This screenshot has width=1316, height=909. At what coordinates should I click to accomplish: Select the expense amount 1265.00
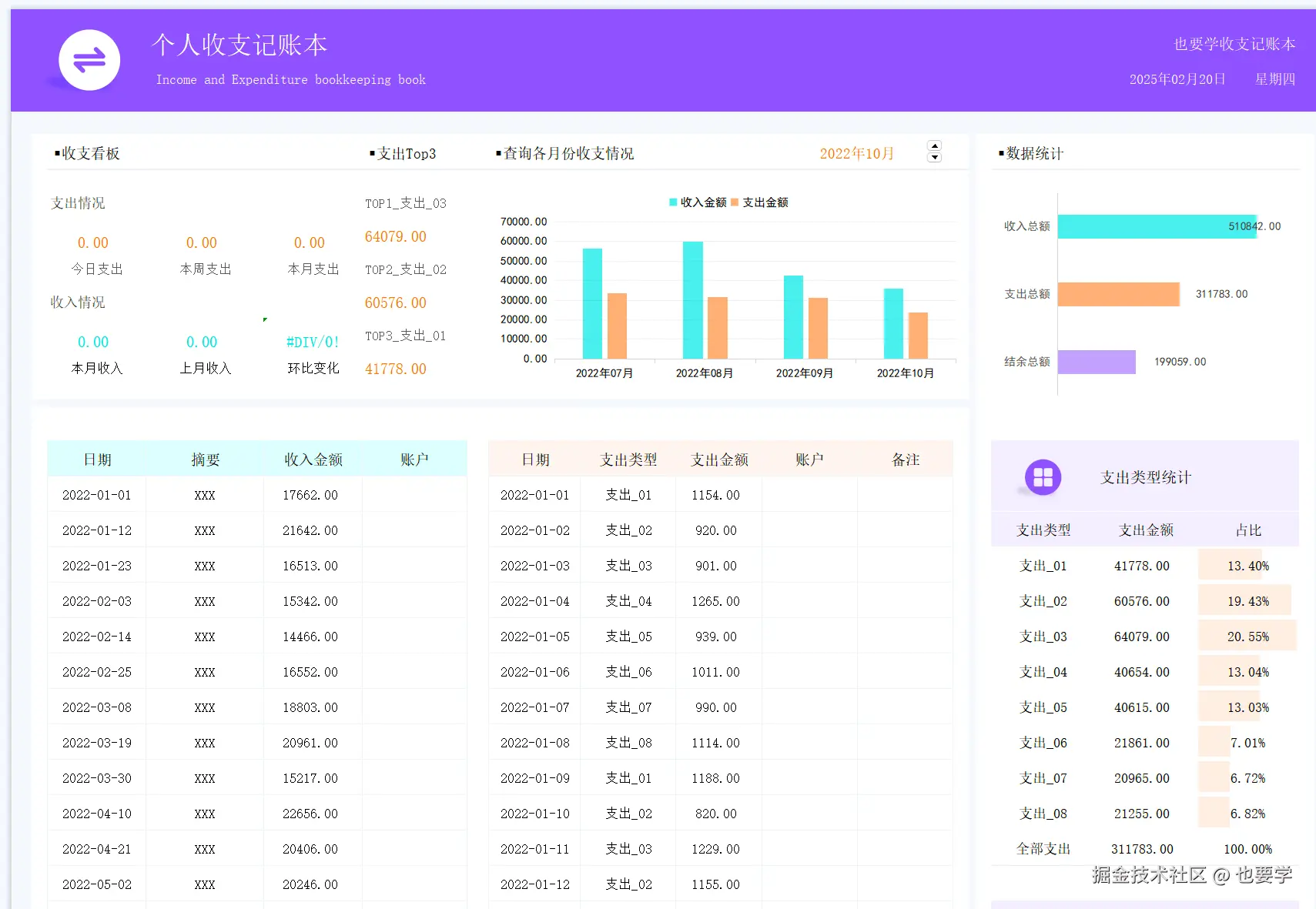(715, 601)
